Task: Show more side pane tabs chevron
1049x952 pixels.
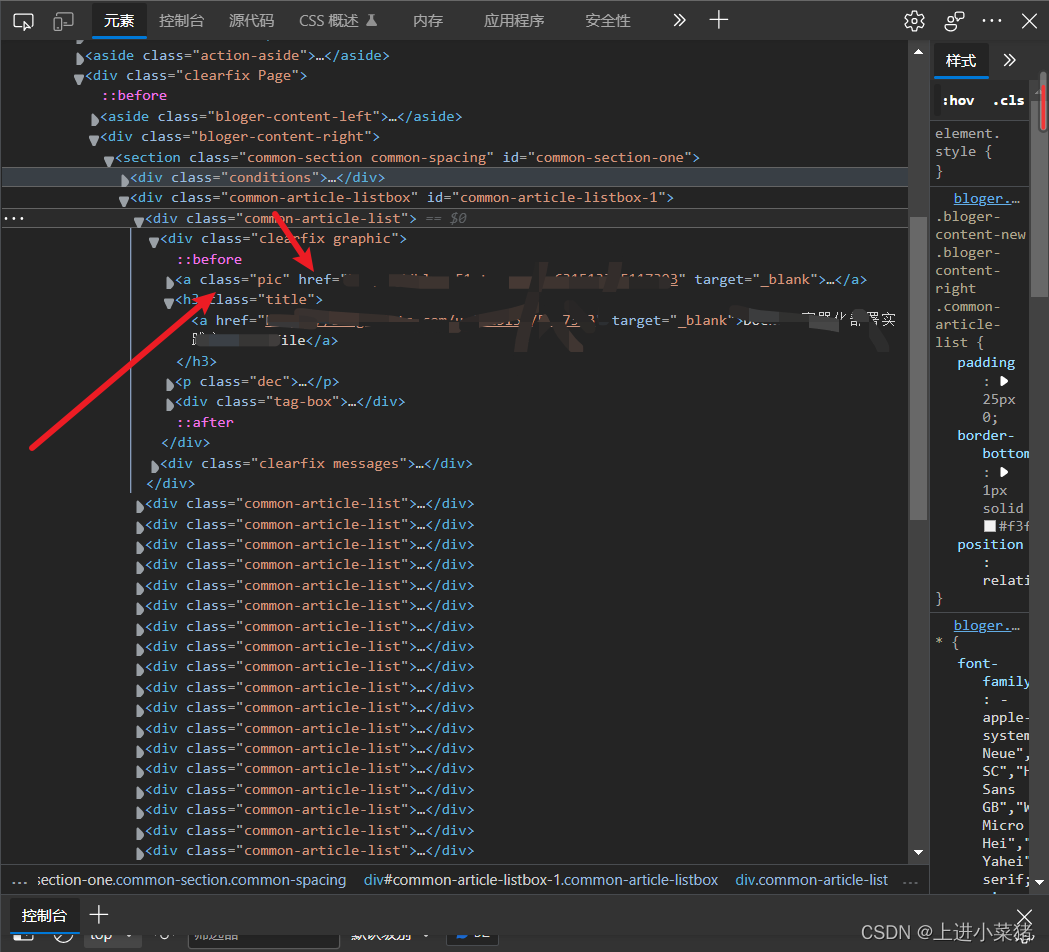Action: coord(1010,60)
